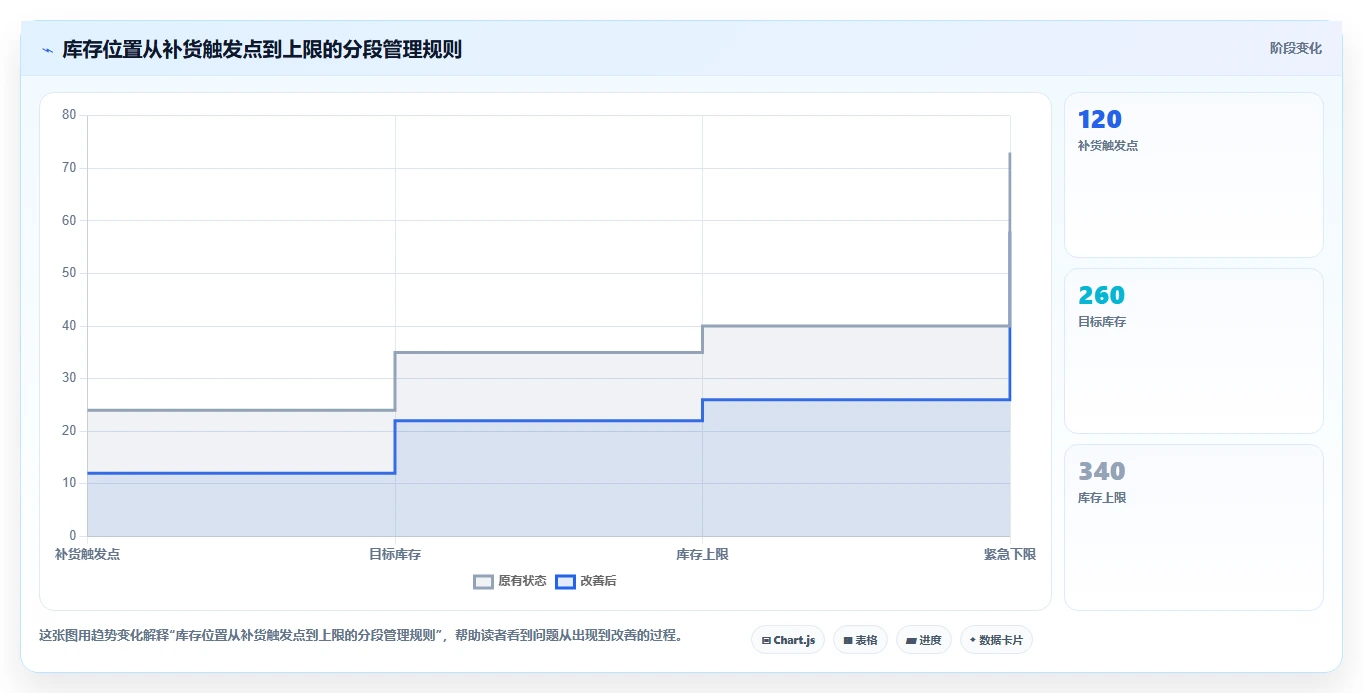Click the 进度 tag
Screen dimensions: 1363x693
[x=924, y=640]
